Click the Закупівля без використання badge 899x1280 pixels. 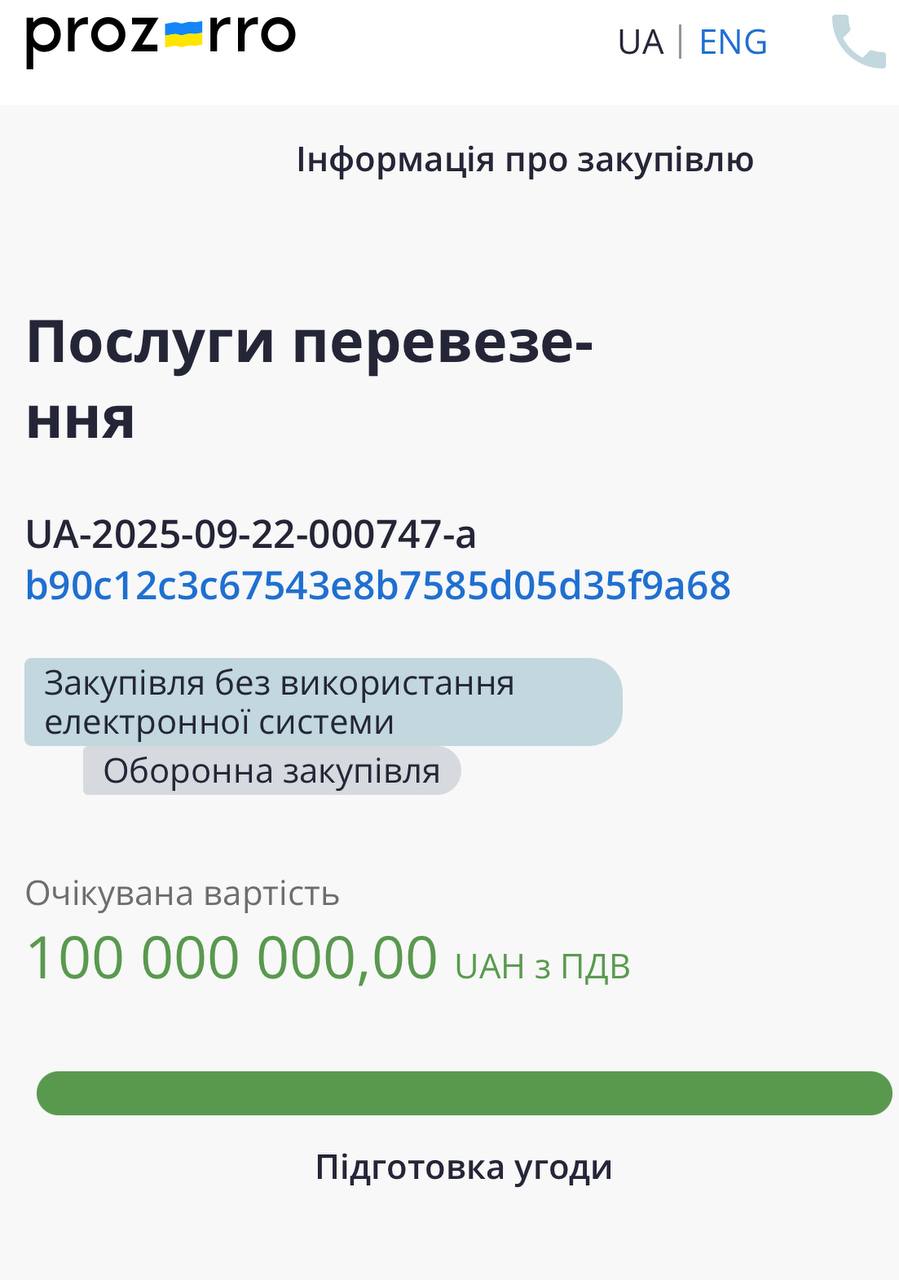point(279,683)
